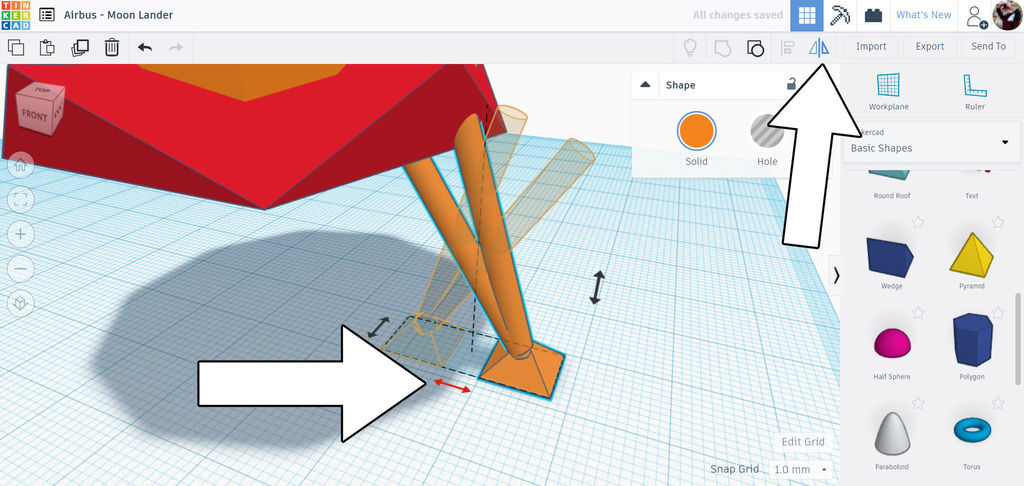Open Bricks mode icon
This screenshot has height=486, width=1024.
[x=873, y=15]
